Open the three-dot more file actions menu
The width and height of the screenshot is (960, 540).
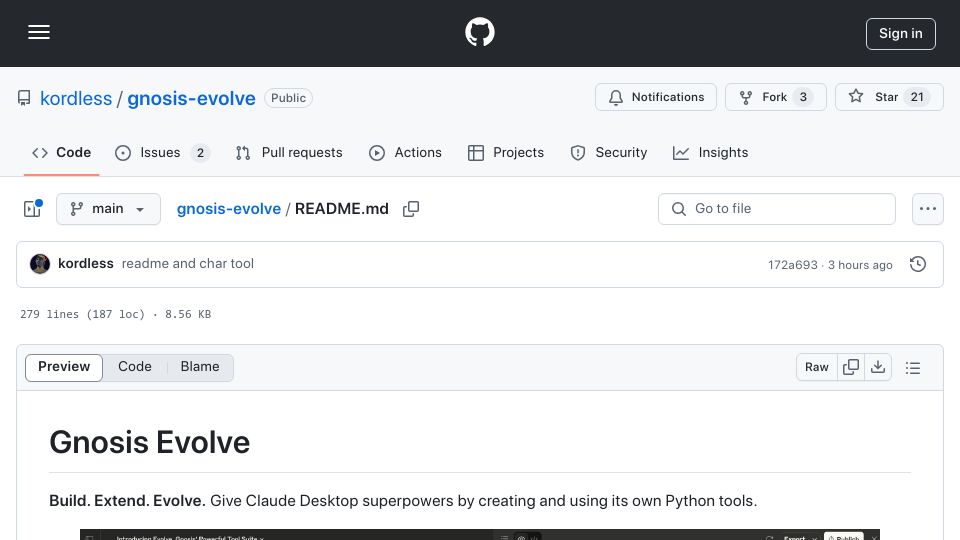click(928, 209)
